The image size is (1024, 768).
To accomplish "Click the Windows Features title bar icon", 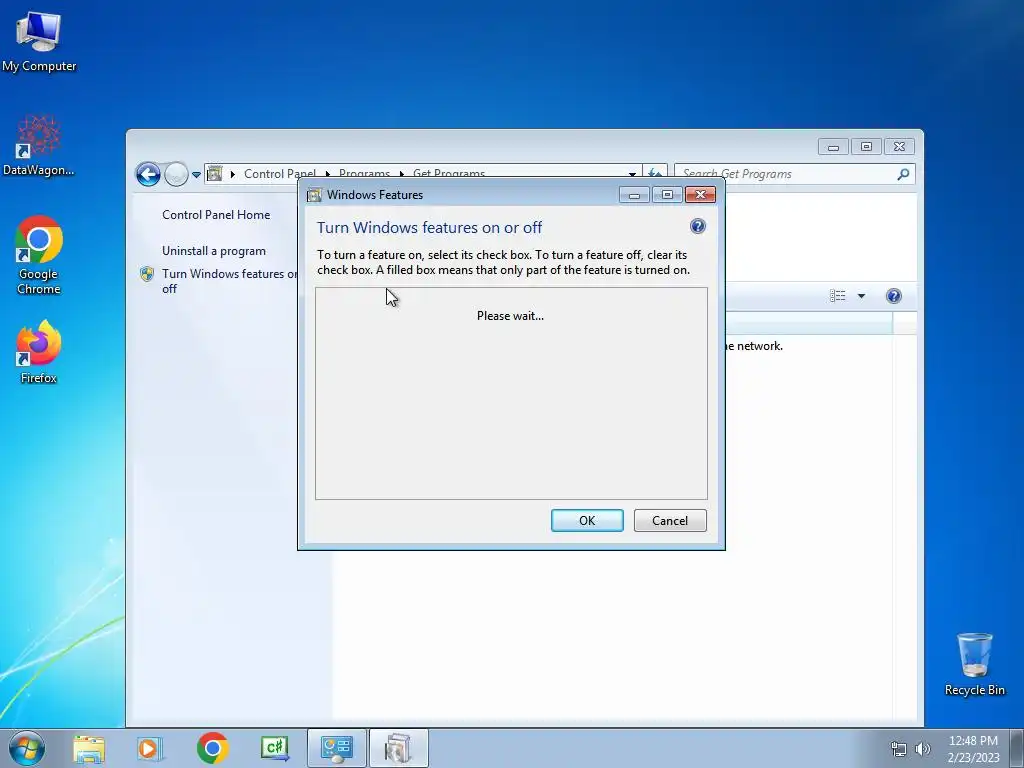I will (314, 195).
